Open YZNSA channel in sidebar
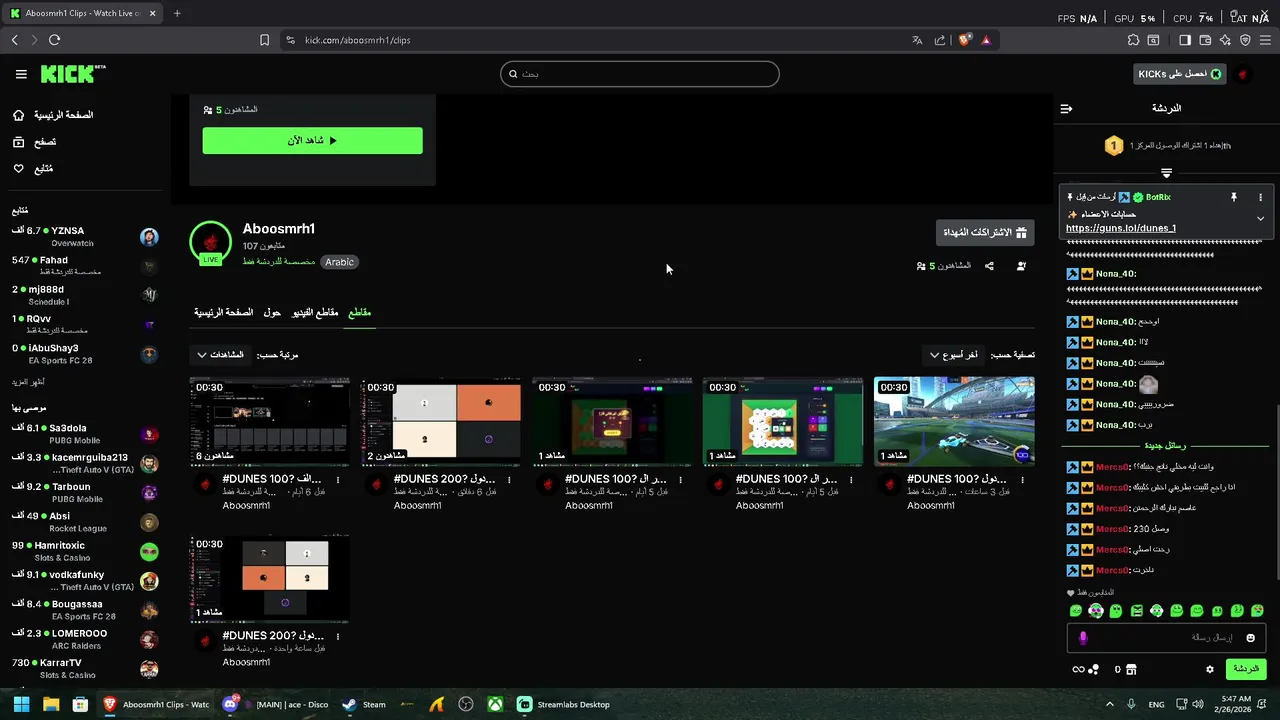The height and width of the screenshot is (720, 1280). click(85, 236)
